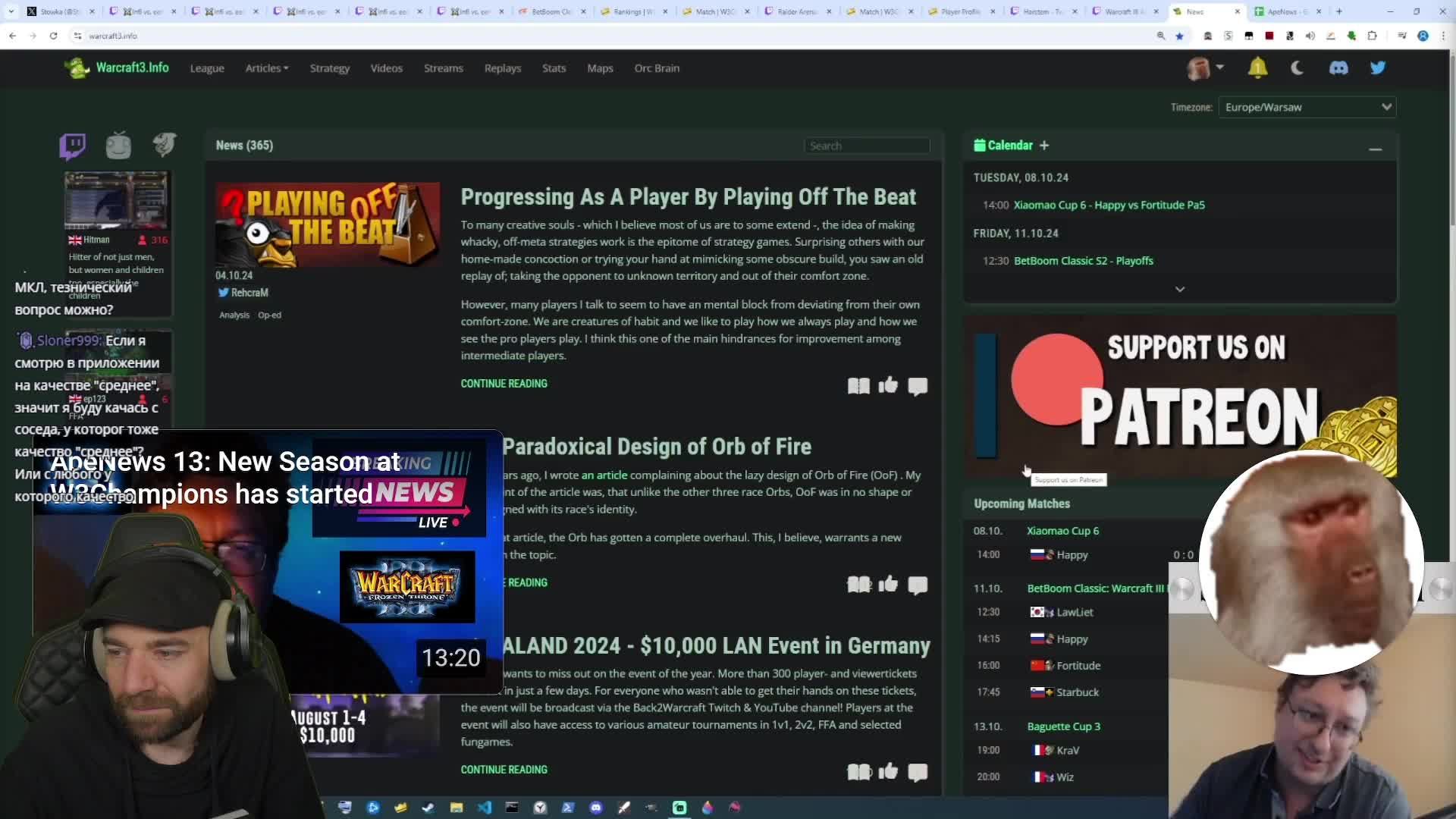
Task: Open the Strategy menu item
Action: (329, 68)
